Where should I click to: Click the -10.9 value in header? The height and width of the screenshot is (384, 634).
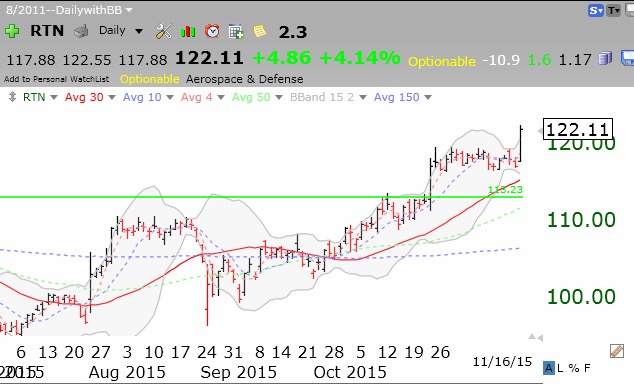[501, 60]
